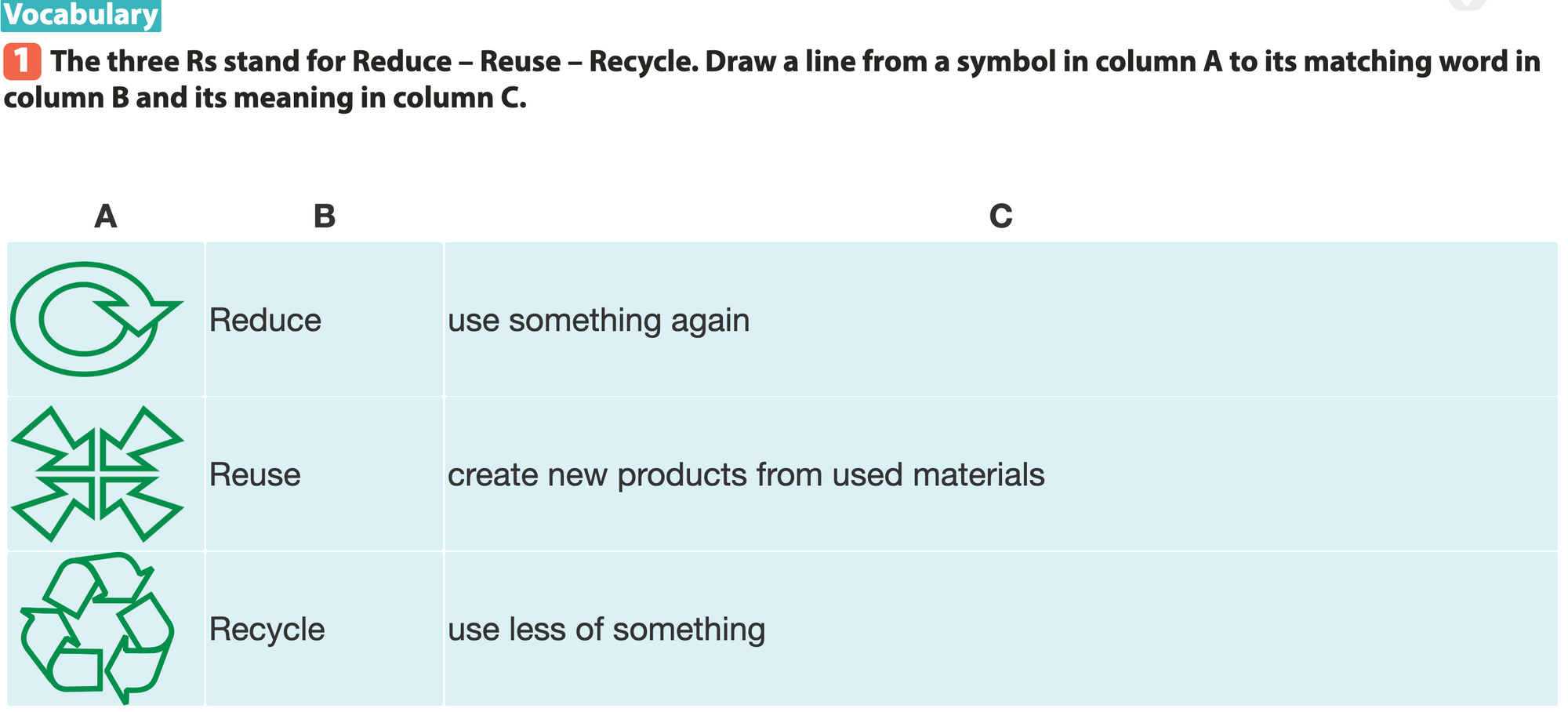This screenshot has width=1568, height=712.
Task: Click "Recycle." in the bold instruction sentence
Action: click(643, 61)
